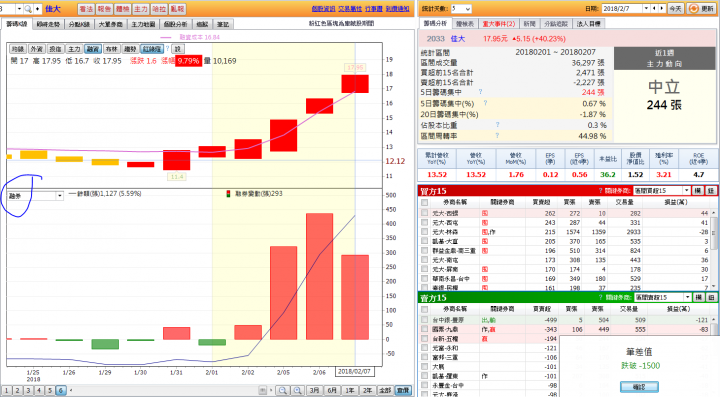Click help icon beside 區間周轉率
Image resolution: width=720 pixels, height=397 pixels.
click(497, 135)
